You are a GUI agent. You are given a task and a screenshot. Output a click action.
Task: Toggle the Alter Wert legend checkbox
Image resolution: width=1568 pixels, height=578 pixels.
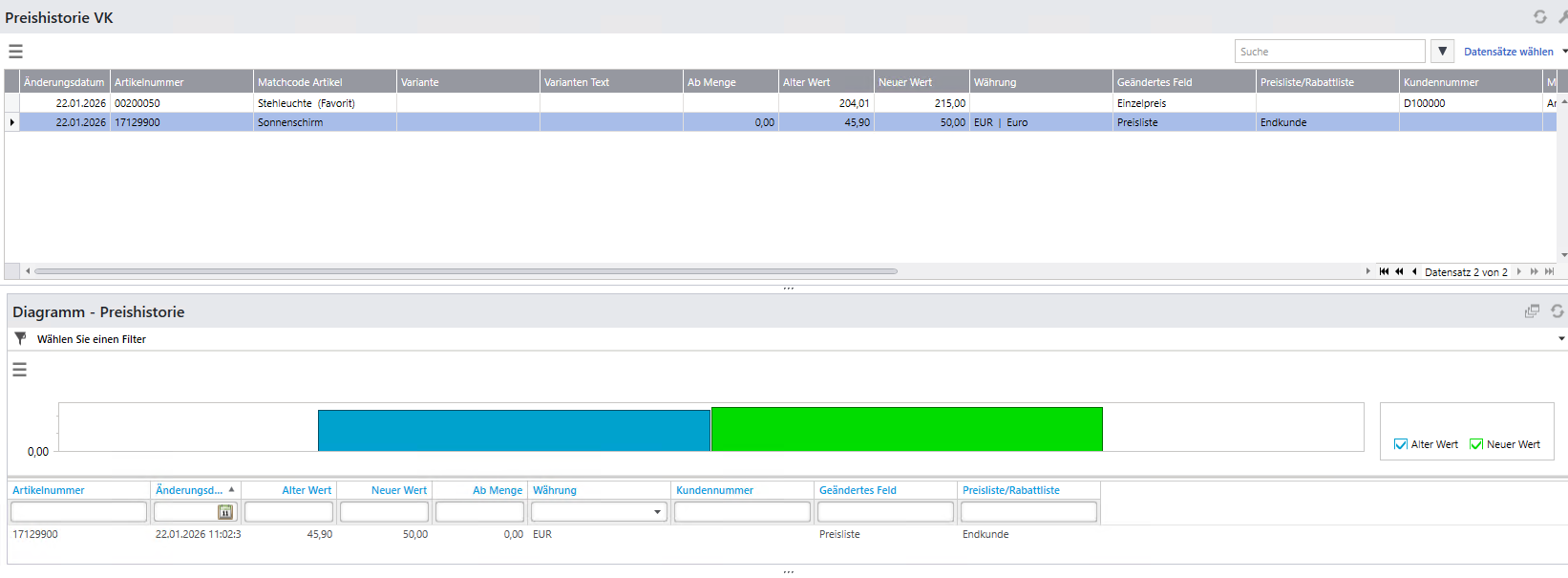pyautogui.click(x=1401, y=444)
